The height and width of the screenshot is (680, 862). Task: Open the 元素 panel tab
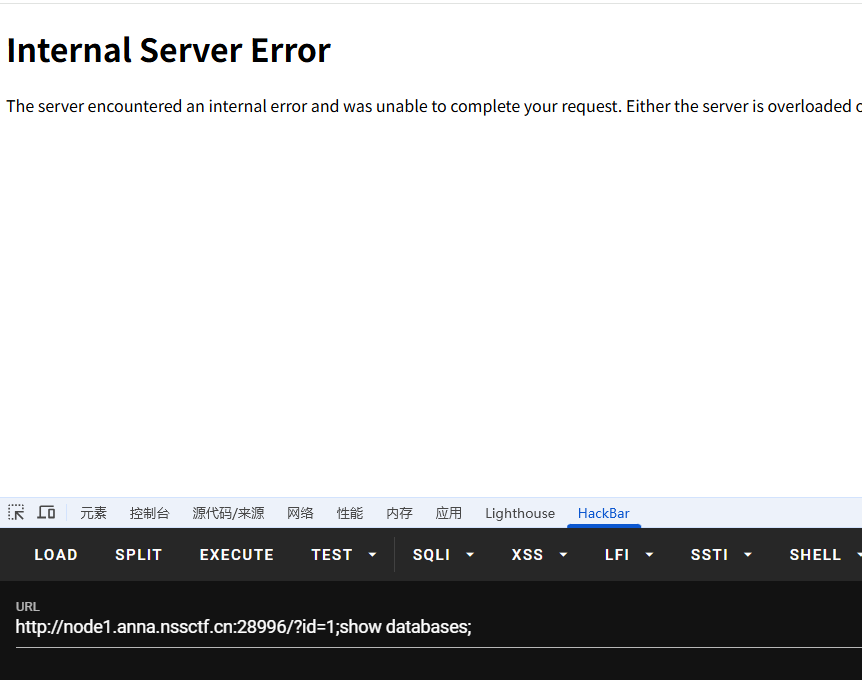[x=93, y=513]
